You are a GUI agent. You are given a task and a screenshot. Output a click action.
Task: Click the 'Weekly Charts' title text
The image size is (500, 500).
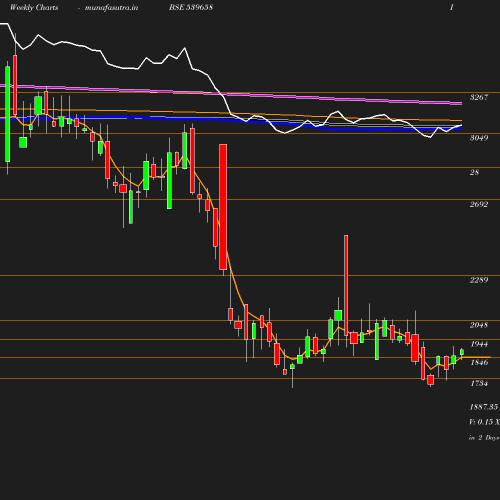pos(34,7)
